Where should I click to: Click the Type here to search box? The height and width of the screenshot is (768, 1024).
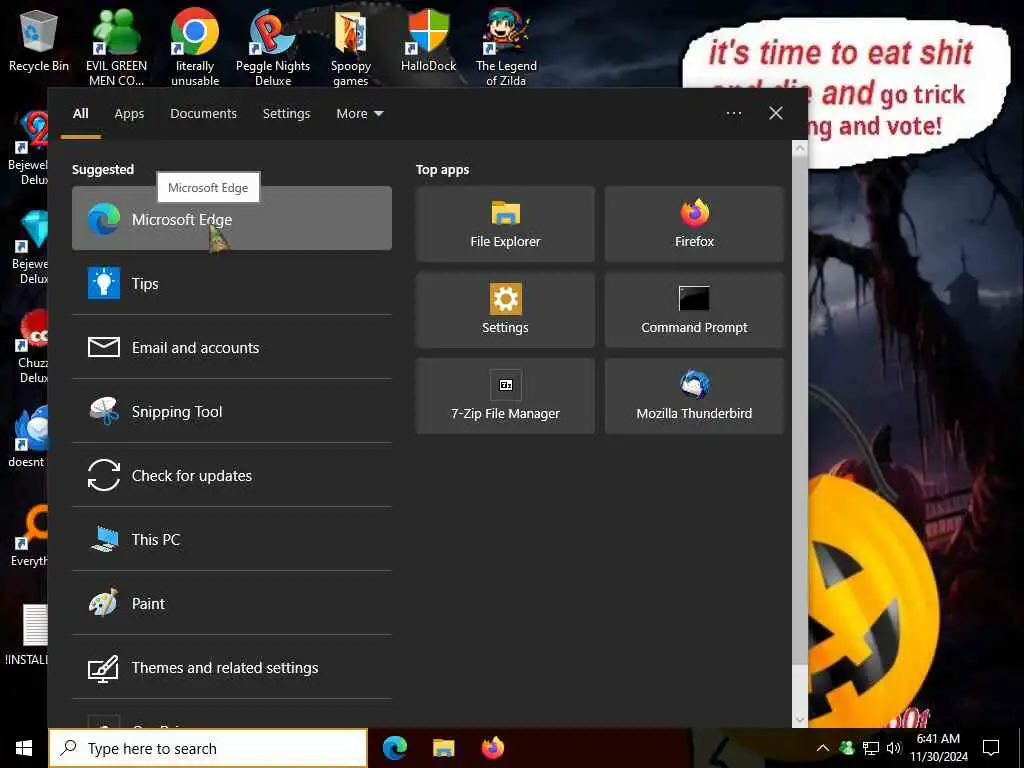pyautogui.click(x=208, y=748)
